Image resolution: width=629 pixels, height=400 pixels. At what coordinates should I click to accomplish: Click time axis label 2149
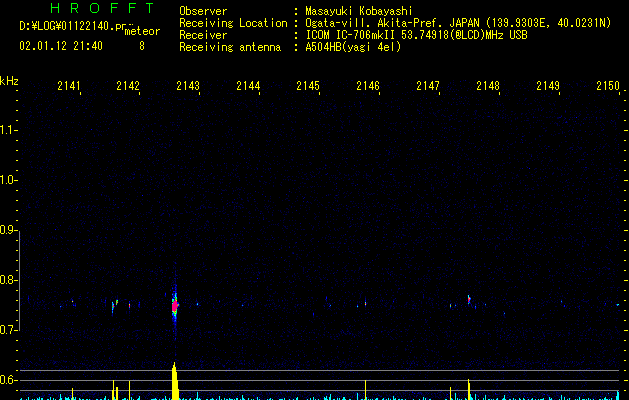[548, 86]
